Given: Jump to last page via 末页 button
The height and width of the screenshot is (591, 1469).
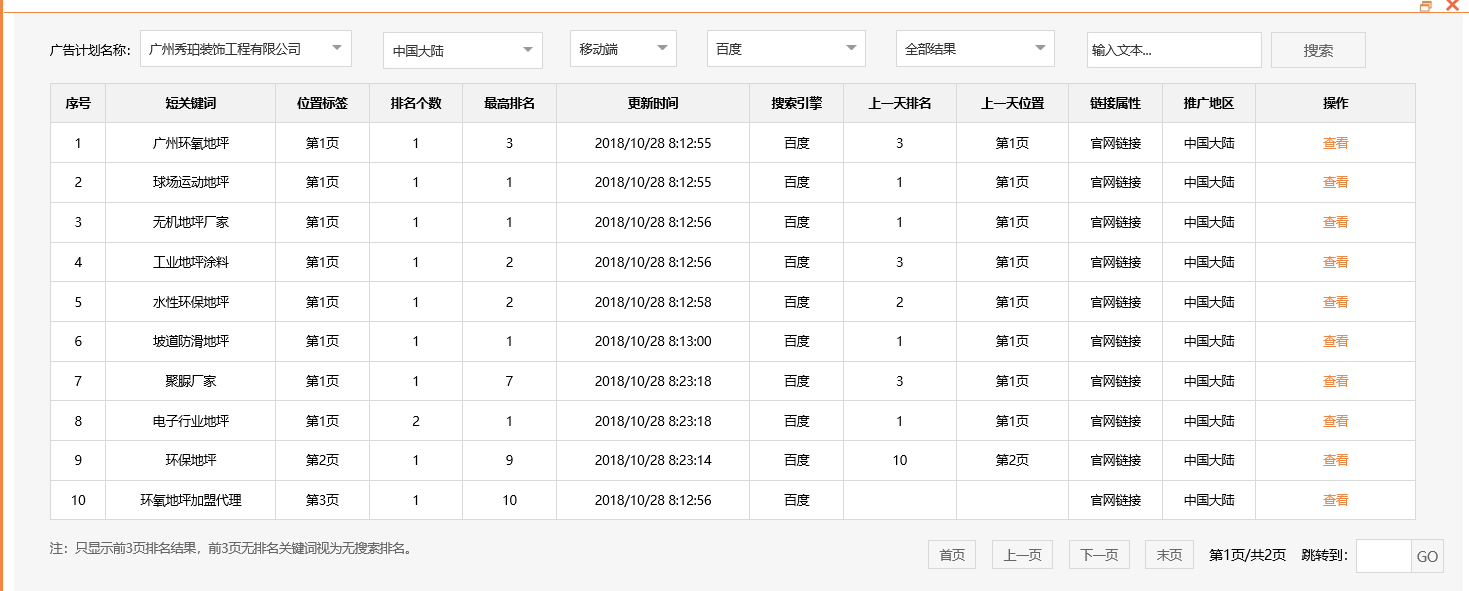Looking at the screenshot, I should 1168,554.
